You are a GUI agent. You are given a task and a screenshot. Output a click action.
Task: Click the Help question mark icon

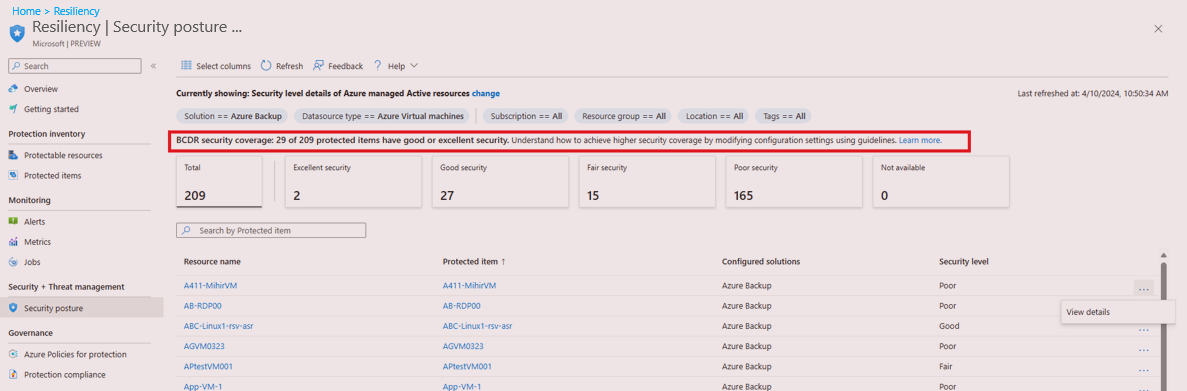click(x=377, y=66)
